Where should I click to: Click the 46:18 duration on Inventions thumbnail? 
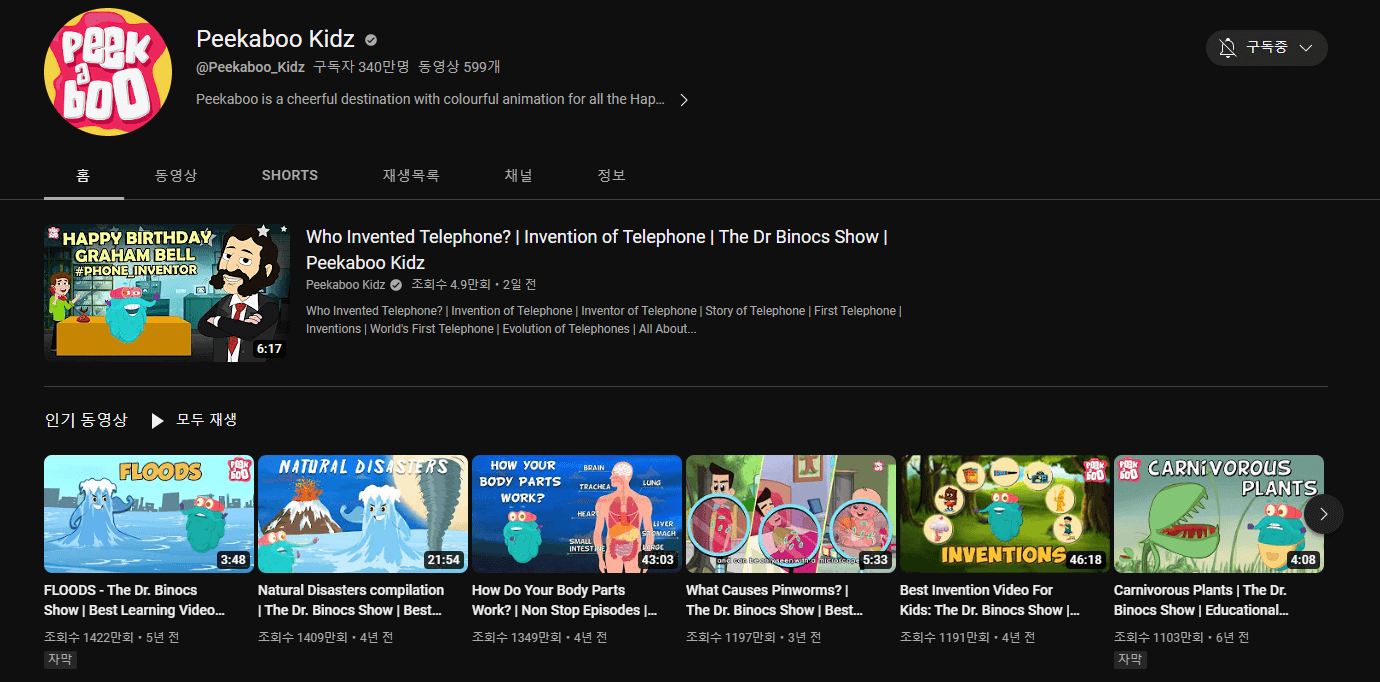click(x=1085, y=560)
